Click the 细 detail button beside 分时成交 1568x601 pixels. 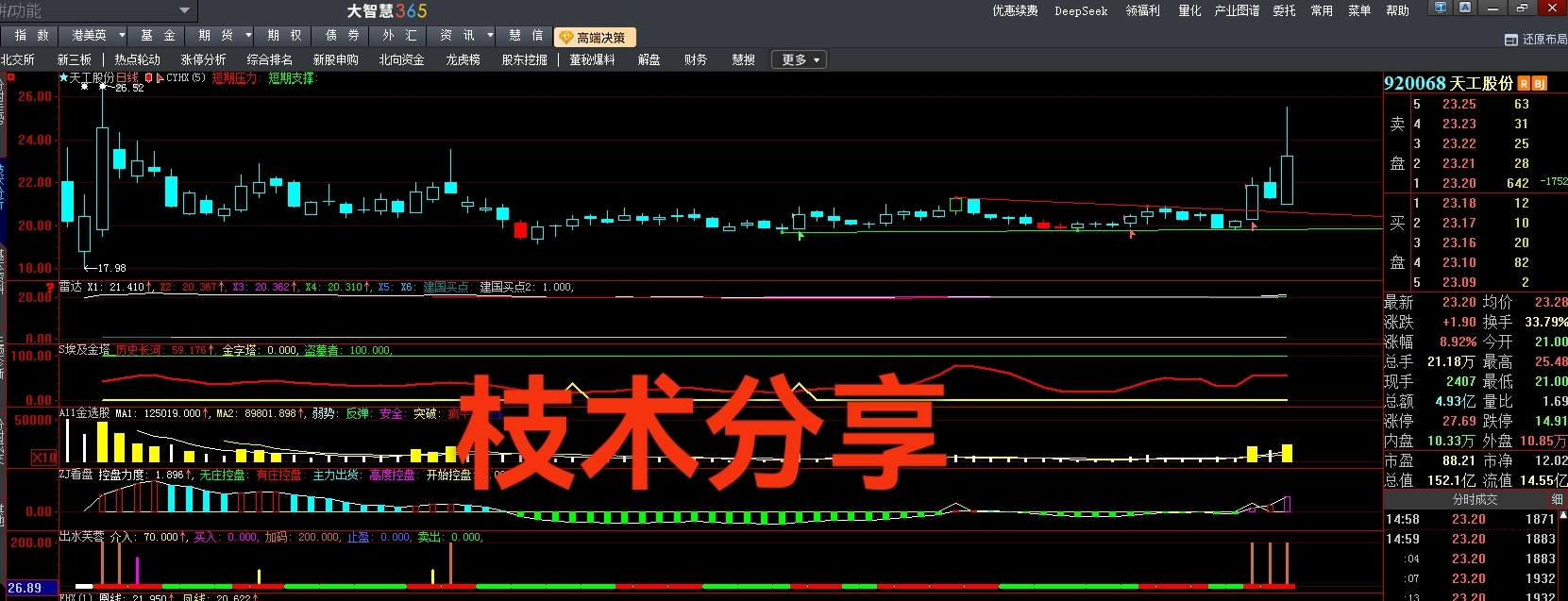(1557, 499)
